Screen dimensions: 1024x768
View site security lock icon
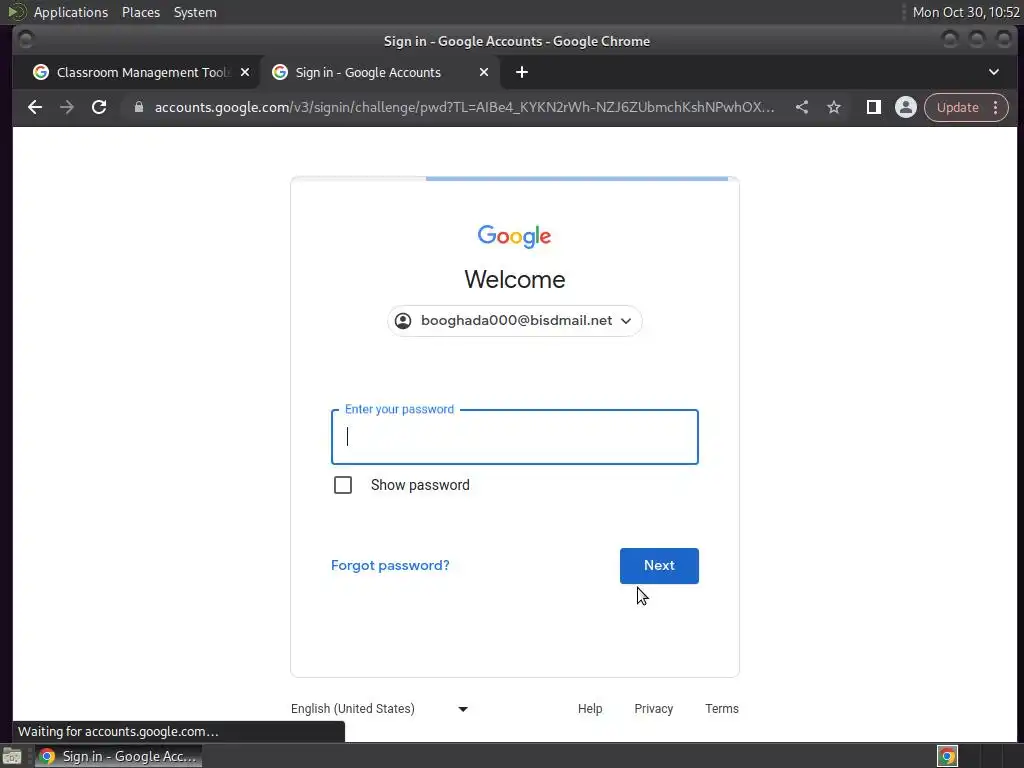pos(138,107)
